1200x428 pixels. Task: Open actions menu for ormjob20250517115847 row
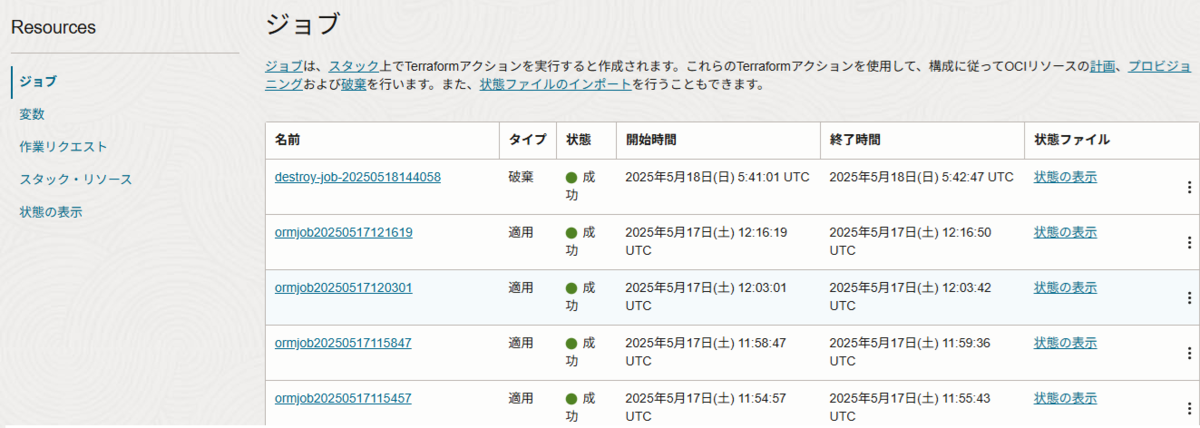pos(1189,353)
